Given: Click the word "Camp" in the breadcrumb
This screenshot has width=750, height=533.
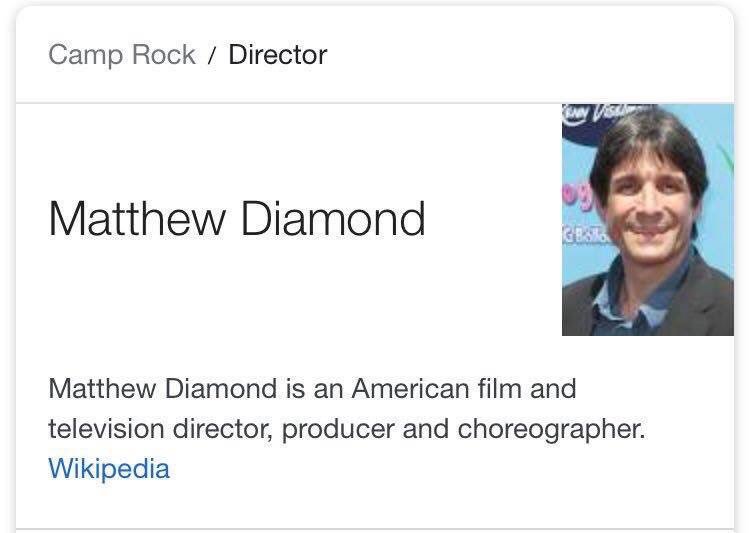Looking at the screenshot, I should [83, 54].
